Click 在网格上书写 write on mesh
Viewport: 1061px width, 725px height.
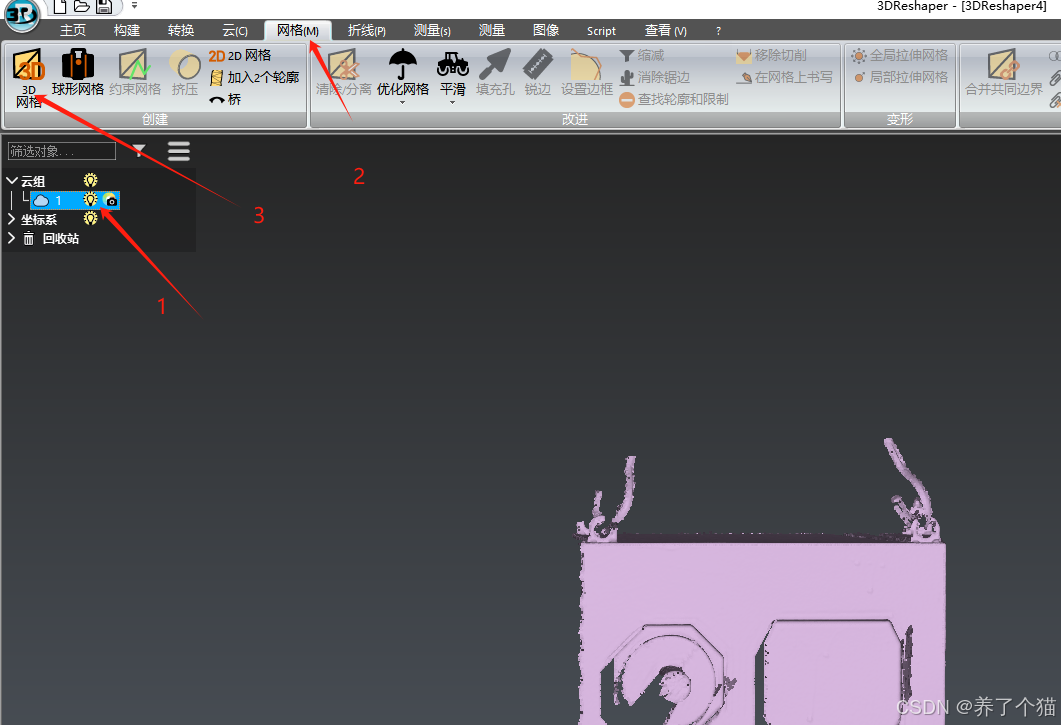[x=784, y=77]
